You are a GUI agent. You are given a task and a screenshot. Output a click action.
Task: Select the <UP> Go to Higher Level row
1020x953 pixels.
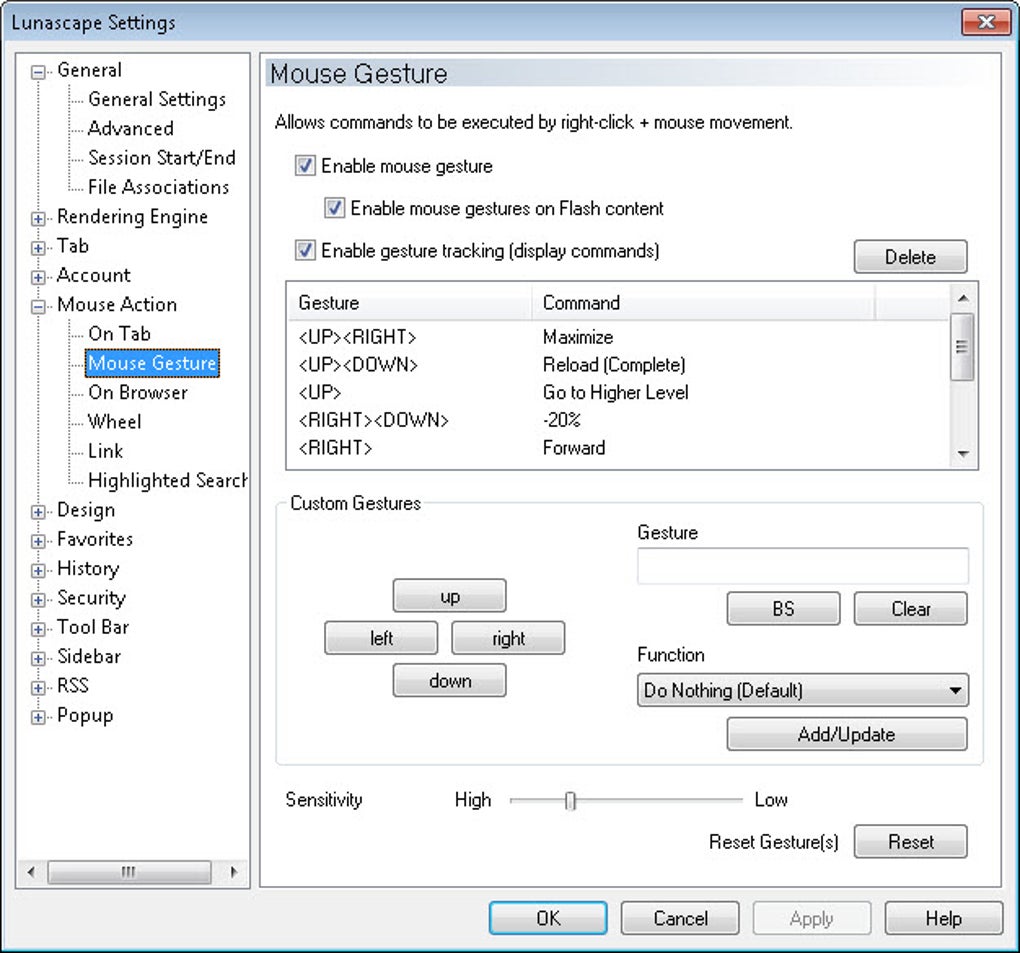[x=618, y=392]
